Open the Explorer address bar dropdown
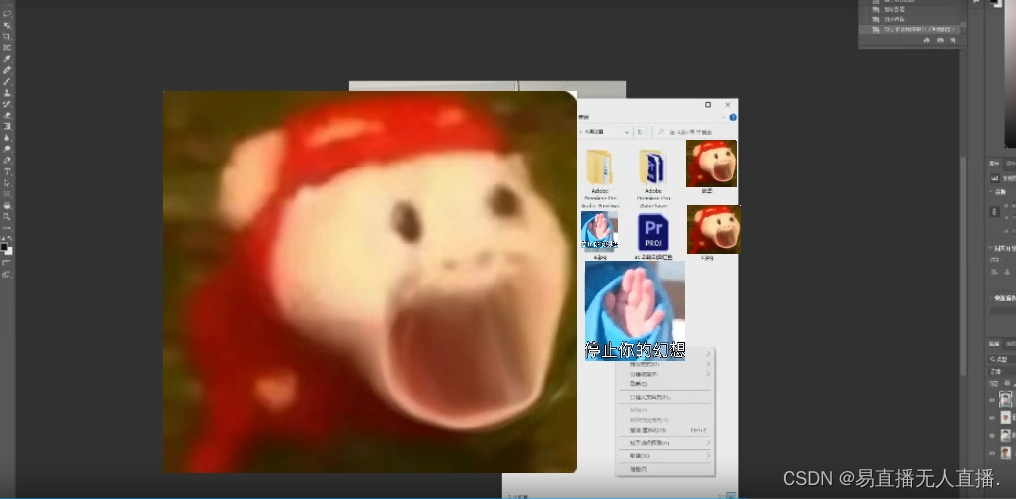1016x499 pixels. pyautogui.click(x=626, y=132)
